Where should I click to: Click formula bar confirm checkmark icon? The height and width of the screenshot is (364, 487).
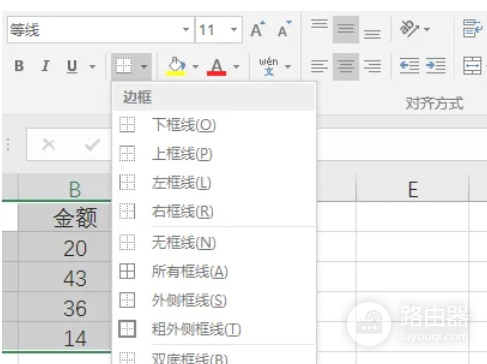(x=92, y=145)
